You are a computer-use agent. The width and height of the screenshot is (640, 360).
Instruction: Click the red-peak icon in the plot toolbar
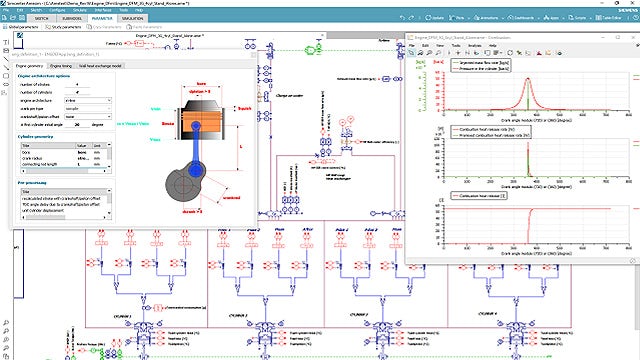click(x=539, y=53)
